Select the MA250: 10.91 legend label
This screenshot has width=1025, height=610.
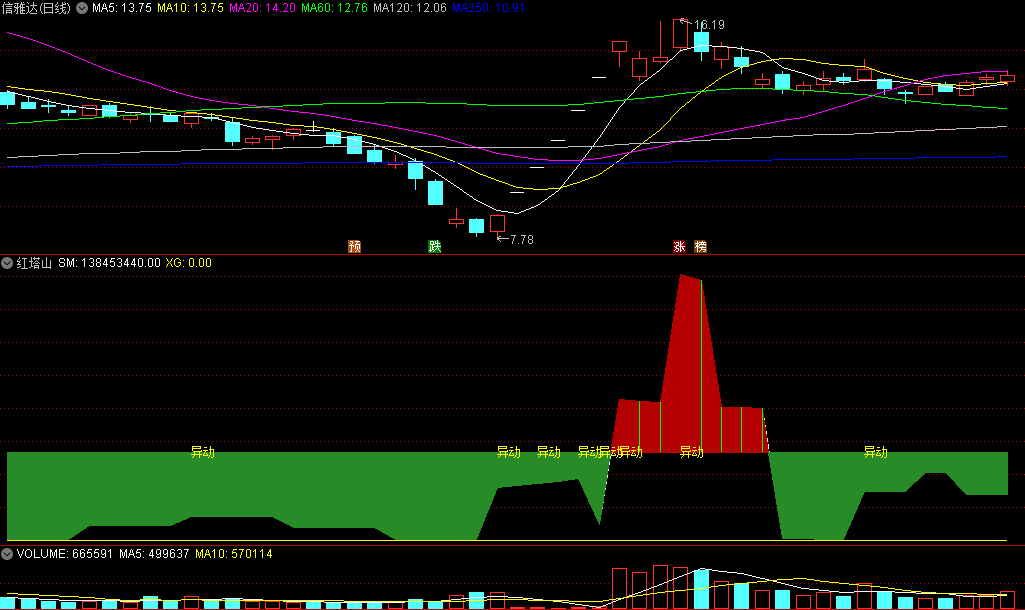488,8
